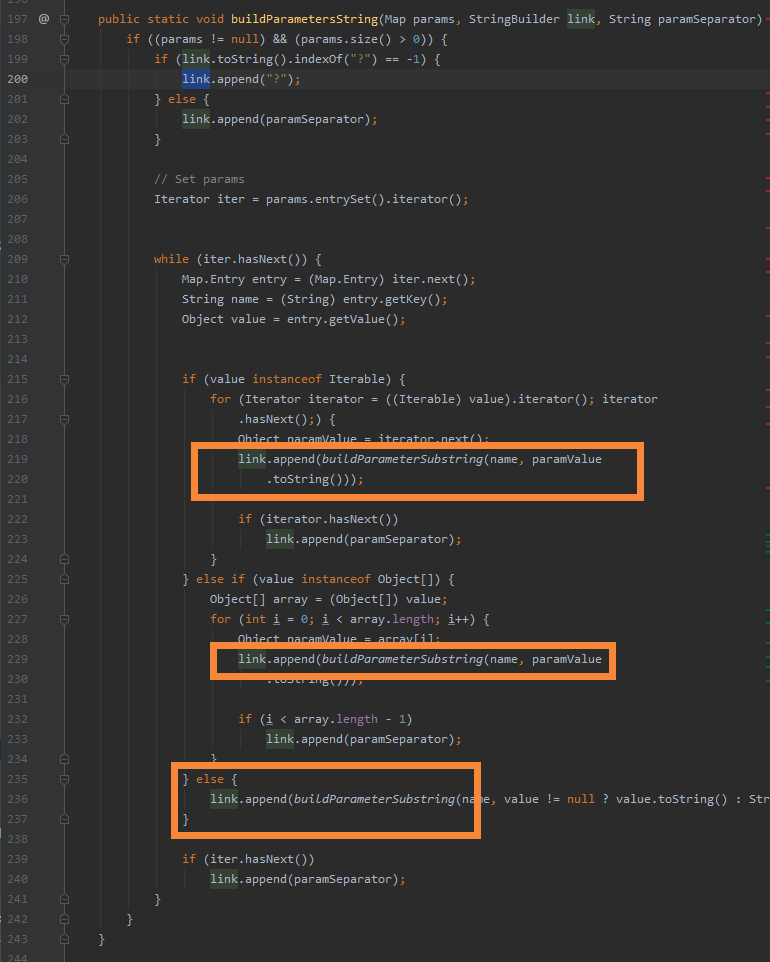Click the fold end marker on line 242

pyautogui.click(x=64, y=919)
